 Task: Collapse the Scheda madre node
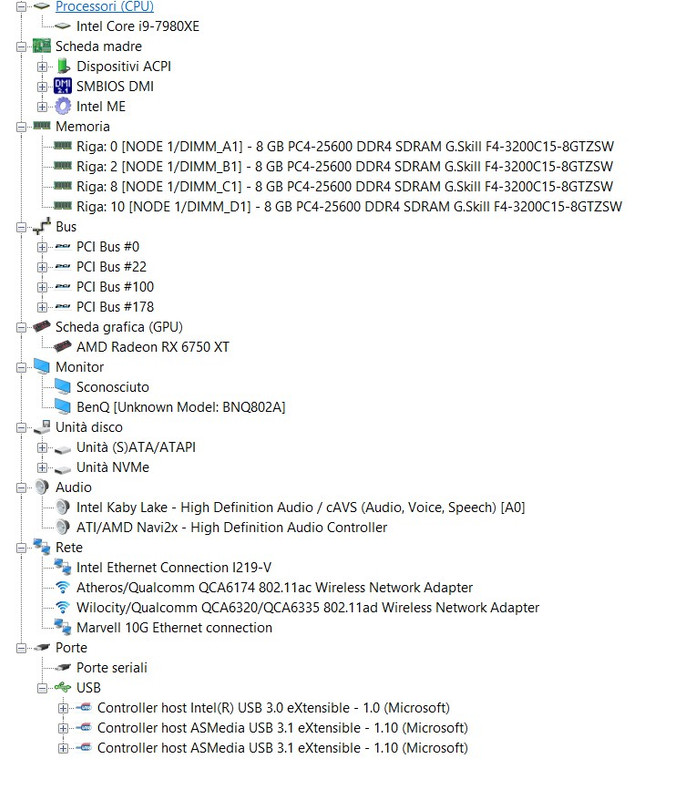pyautogui.click(x=21, y=46)
